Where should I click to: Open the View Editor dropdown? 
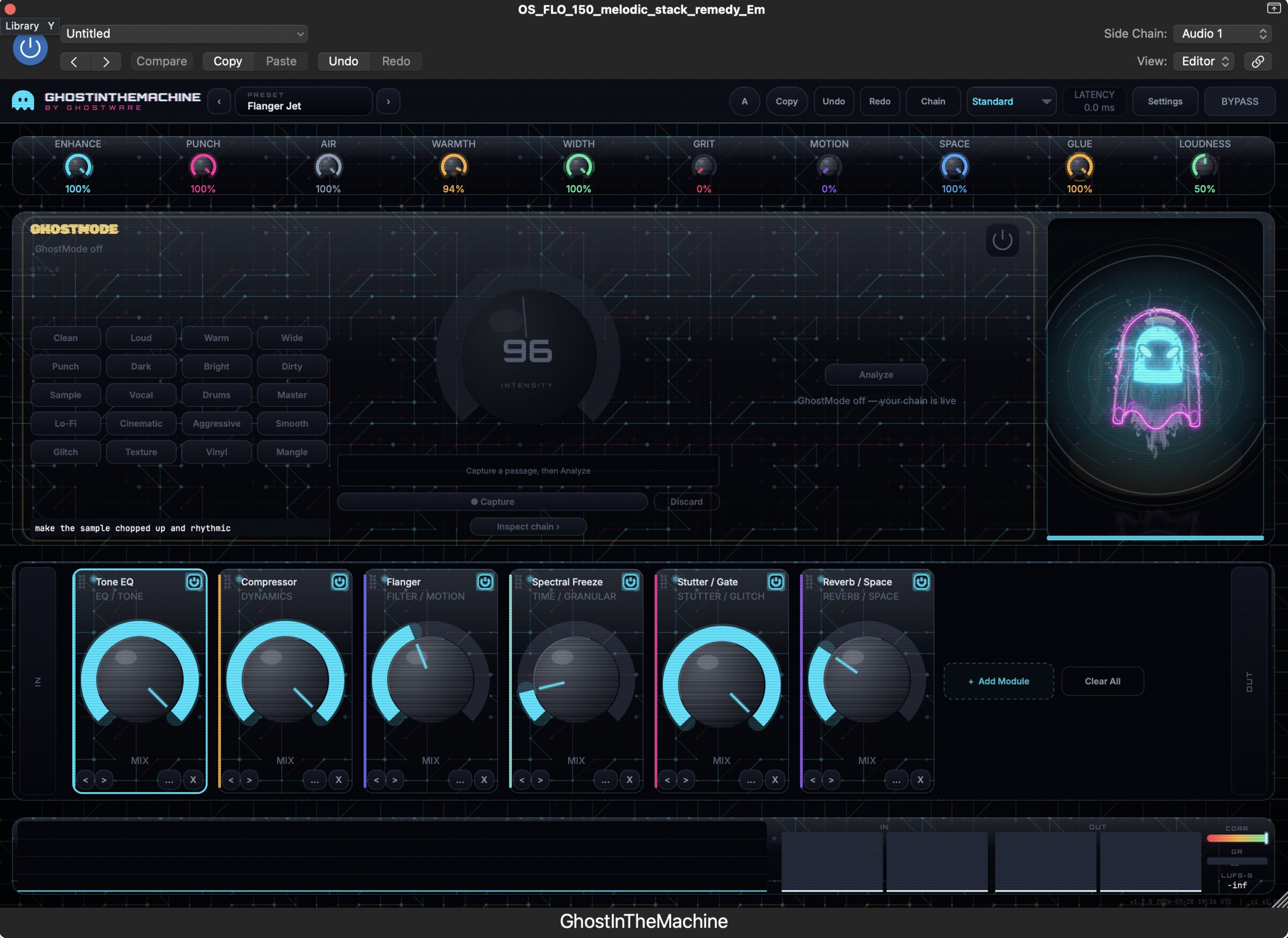(x=1203, y=61)
